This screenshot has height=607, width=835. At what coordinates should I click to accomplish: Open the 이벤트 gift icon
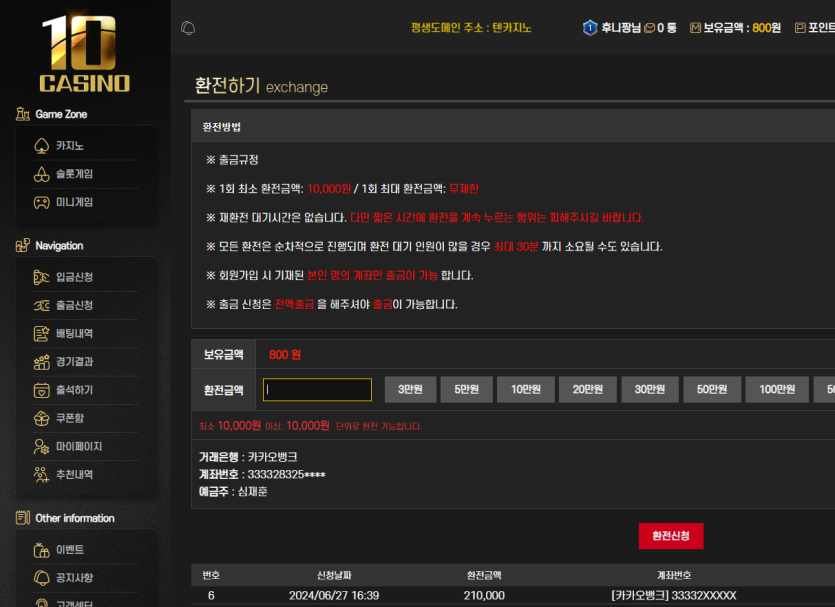tap(42, 549)
